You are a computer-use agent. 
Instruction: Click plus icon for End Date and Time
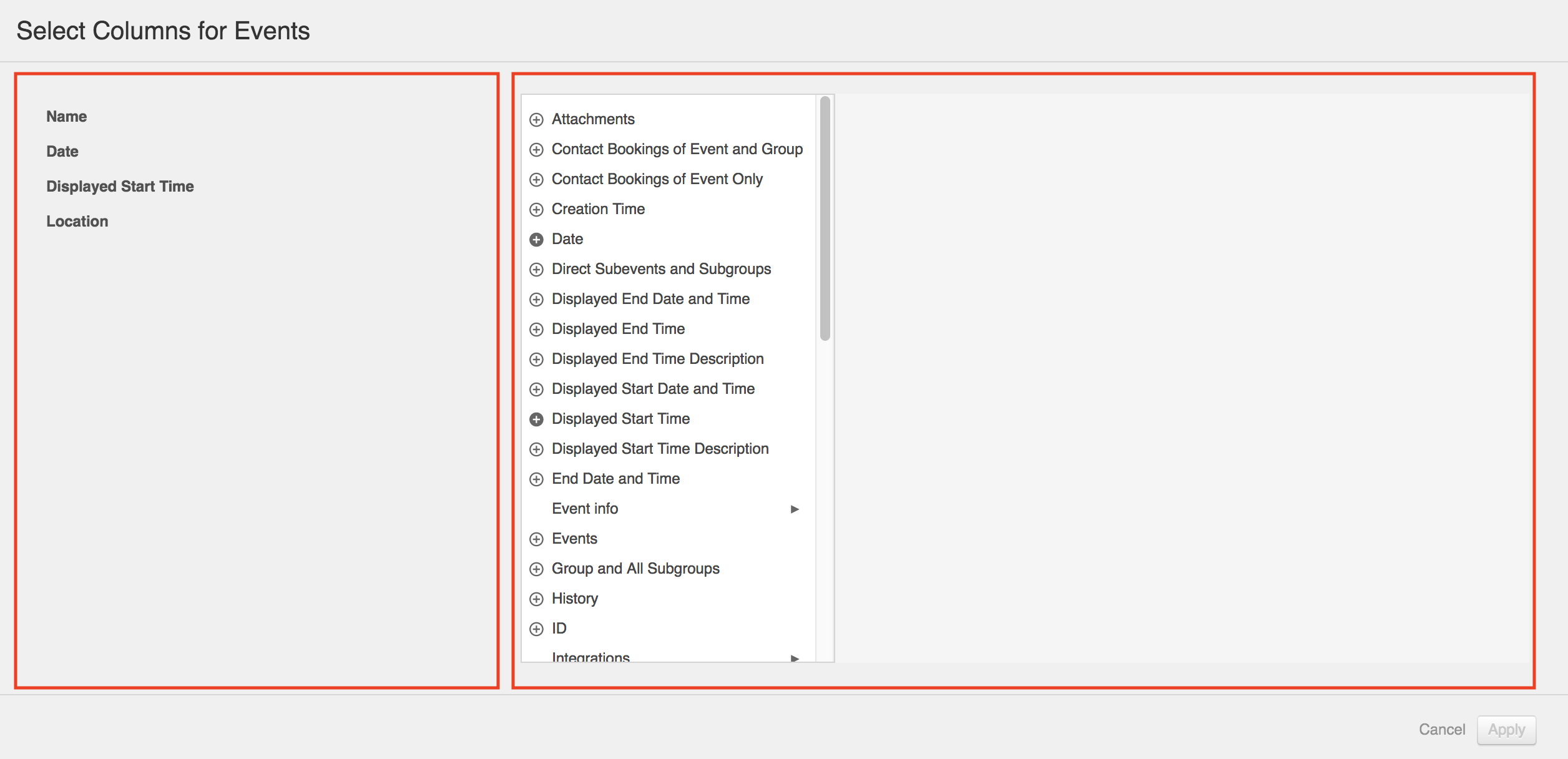(536, 479)
